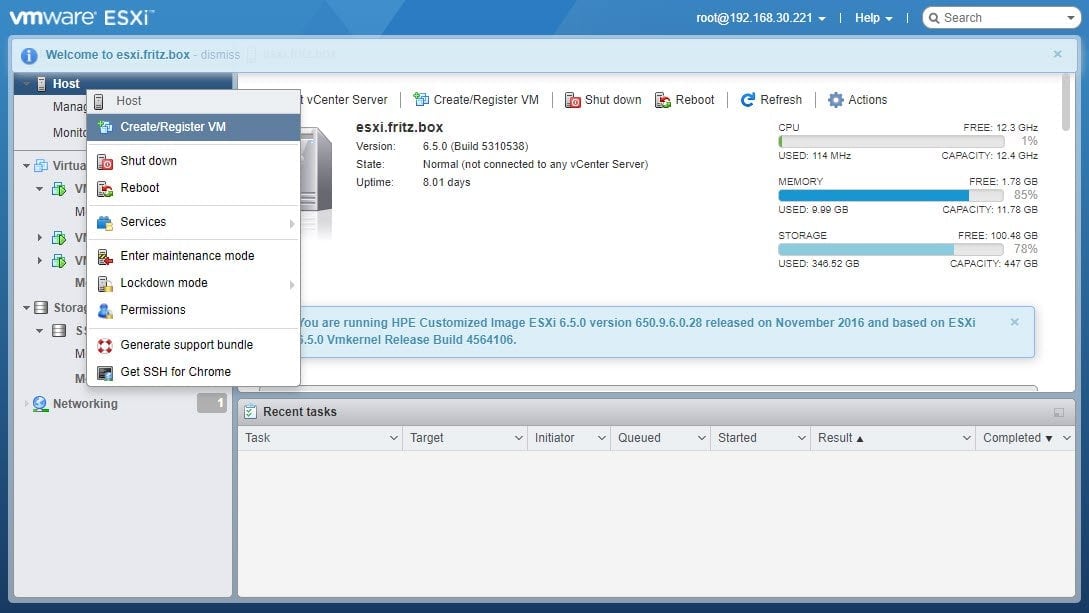Open the Help menu
Screen dimensions: 1089x613
point(868,17)
